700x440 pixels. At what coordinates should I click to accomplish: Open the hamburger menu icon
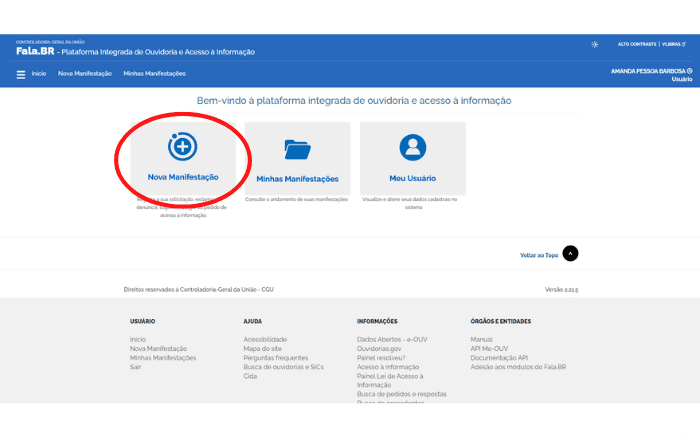[21, 74]
